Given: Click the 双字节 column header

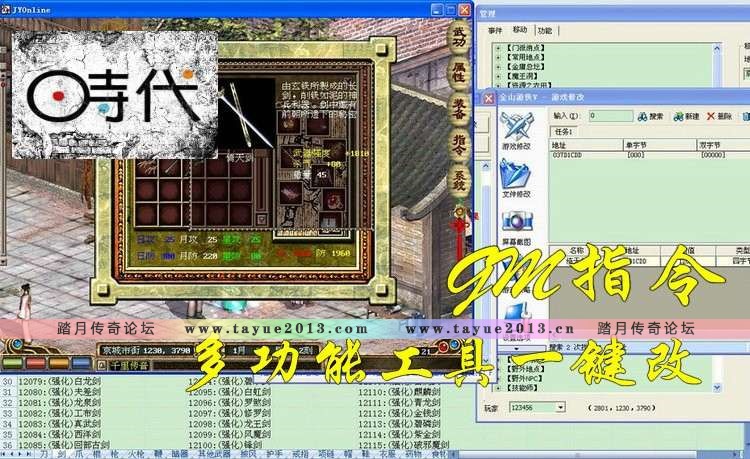Looking at the screenshot, I should pos(723,145).
